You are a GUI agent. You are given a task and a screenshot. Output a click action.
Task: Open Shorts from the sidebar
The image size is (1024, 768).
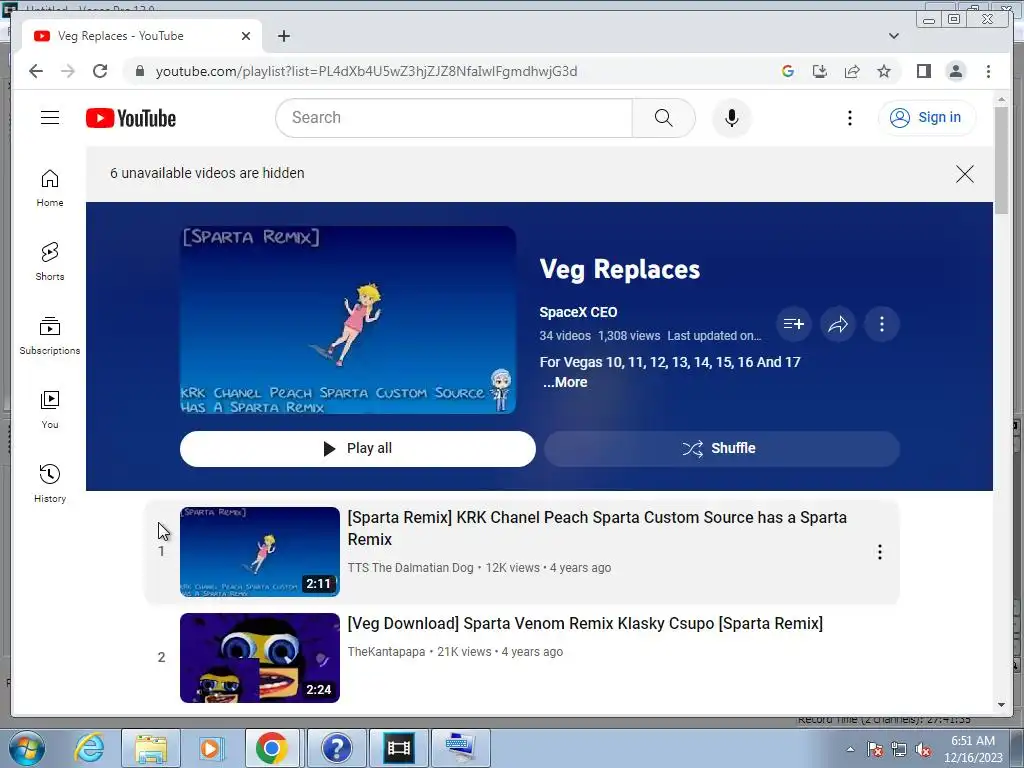[50, 262]
